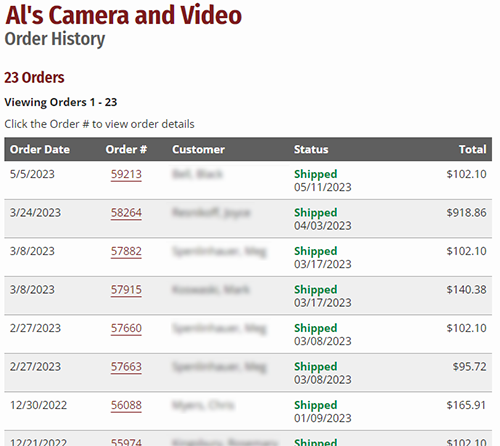
Task: Click Shipped status for order 56088
Action: (x=315, y=405)
